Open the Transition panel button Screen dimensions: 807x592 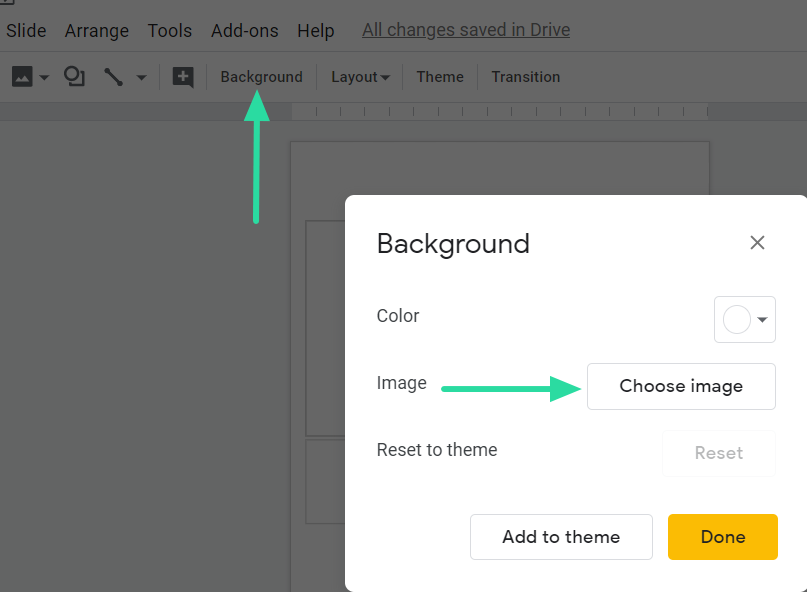point(525,77)
